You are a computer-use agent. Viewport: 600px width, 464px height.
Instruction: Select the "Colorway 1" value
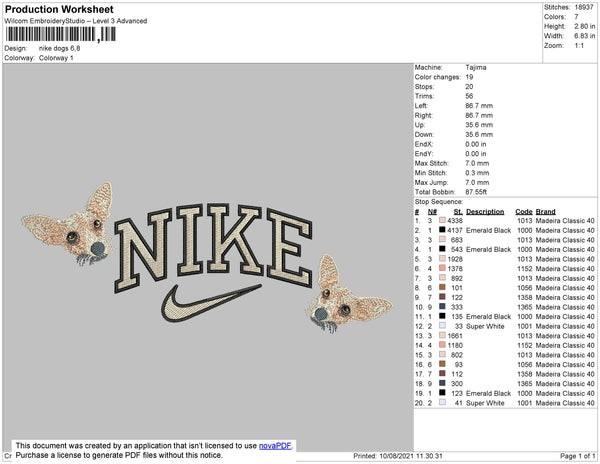(x=56, y=58)
